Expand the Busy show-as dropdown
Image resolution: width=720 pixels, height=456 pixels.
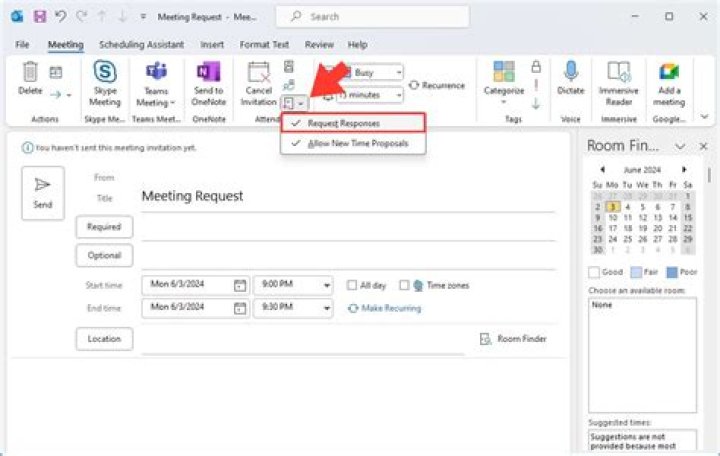[399, 72]
